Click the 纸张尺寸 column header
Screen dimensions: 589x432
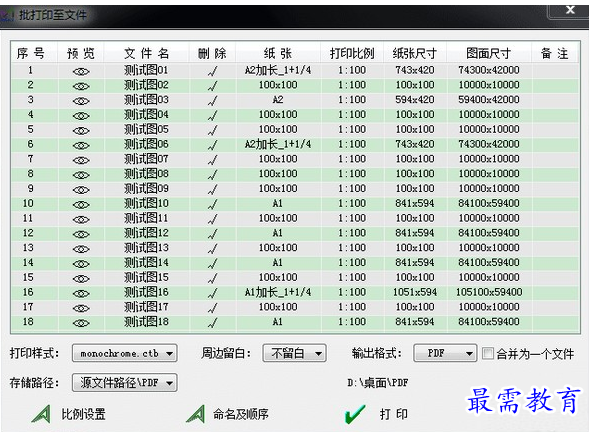pos(415,53)
